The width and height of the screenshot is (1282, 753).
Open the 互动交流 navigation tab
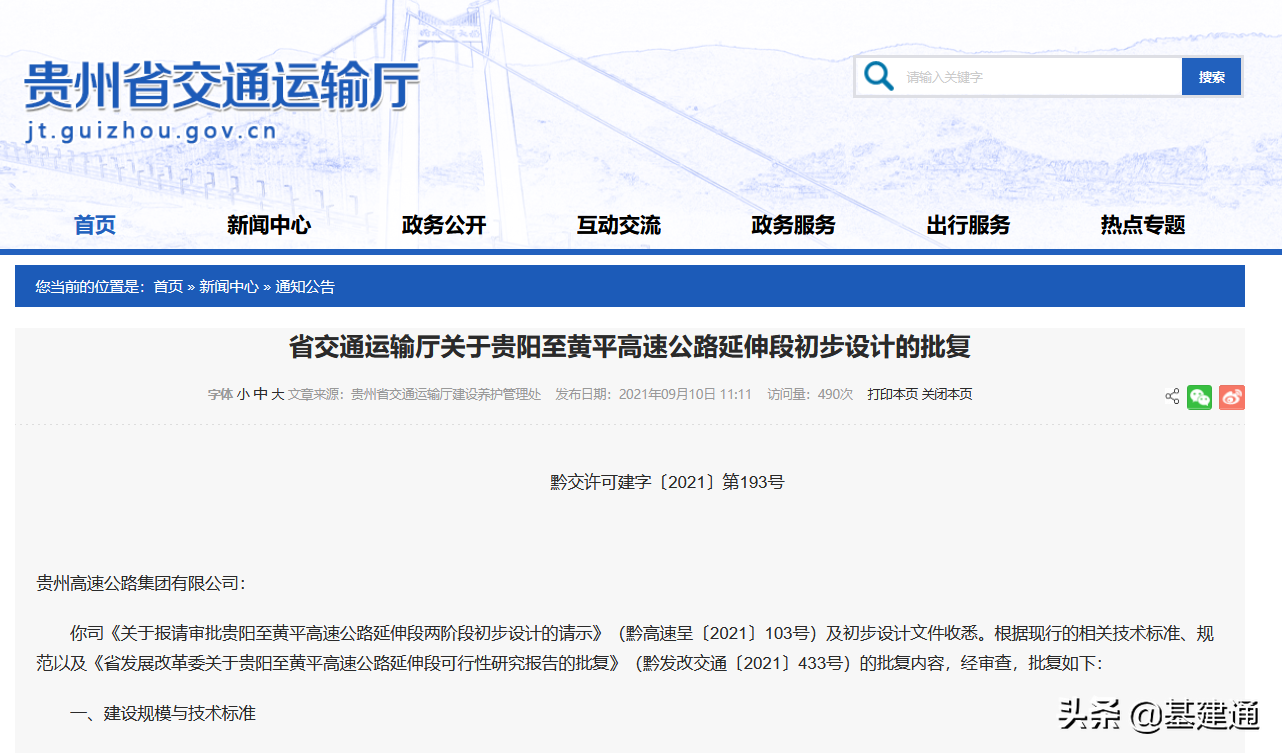pyautogui.click(x=619, y=225)
